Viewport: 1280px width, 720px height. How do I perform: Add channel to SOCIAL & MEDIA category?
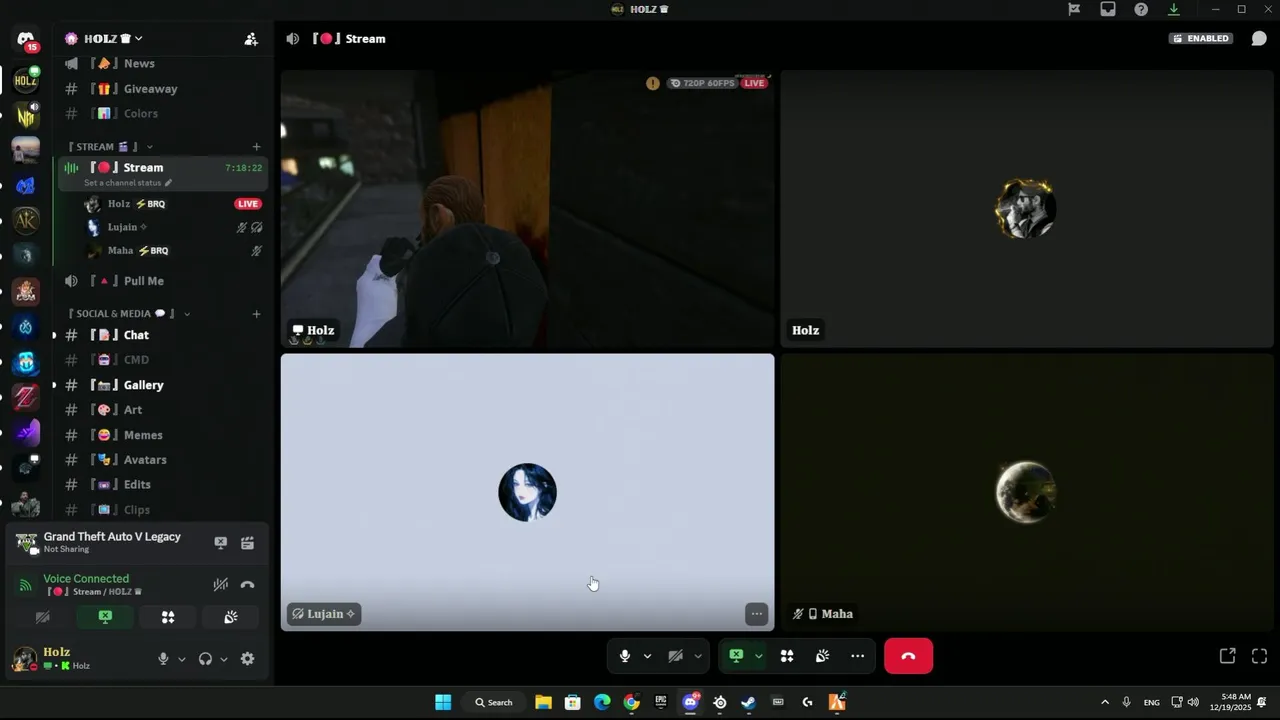click(x=256, y=314)
